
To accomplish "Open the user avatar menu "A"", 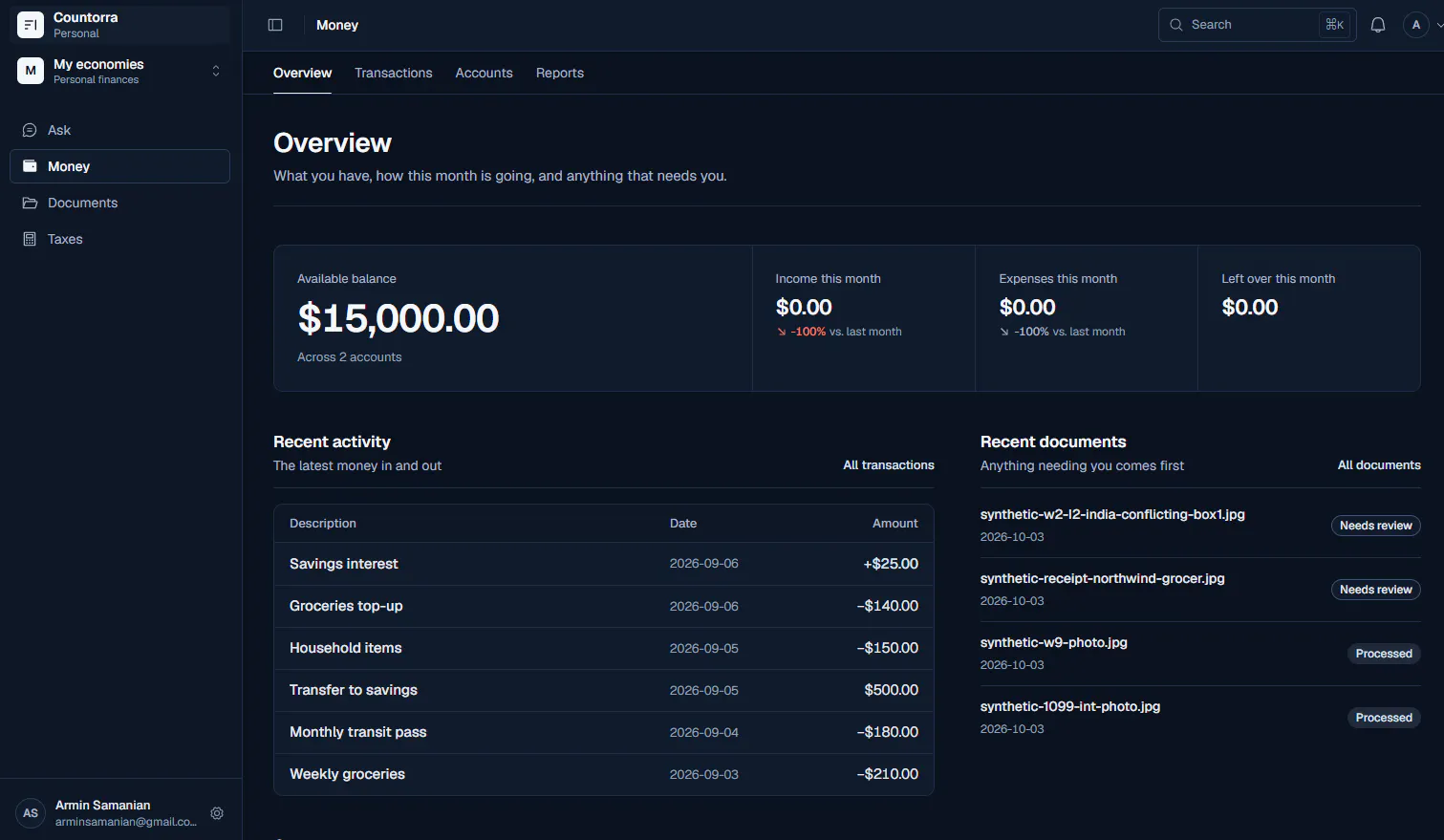I will [x=1416, y=25].
